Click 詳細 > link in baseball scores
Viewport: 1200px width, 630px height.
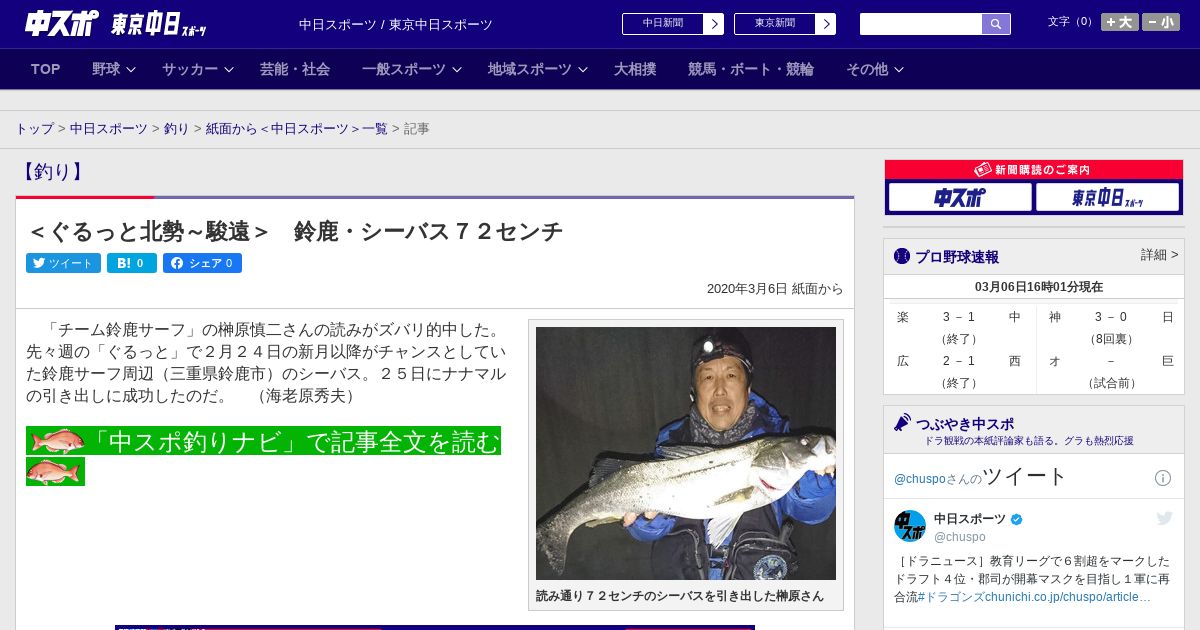pyautogui.click(x=1159, y=255)
